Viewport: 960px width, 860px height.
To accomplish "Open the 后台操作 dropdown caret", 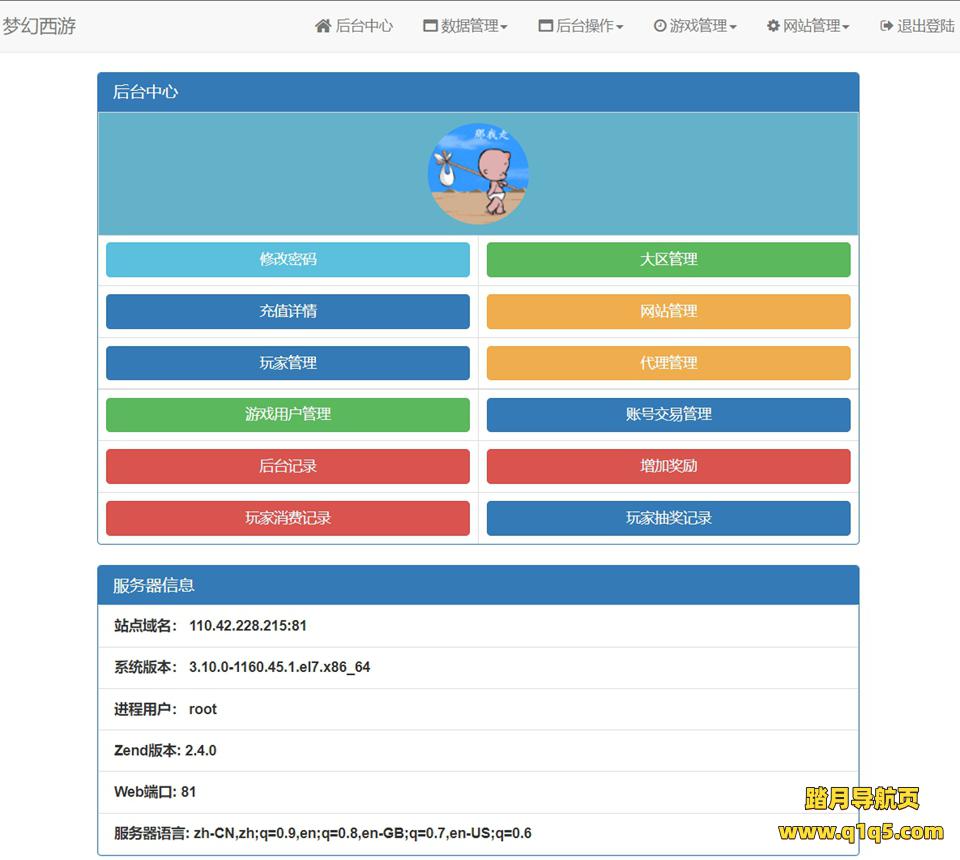I will pos(620,27).
